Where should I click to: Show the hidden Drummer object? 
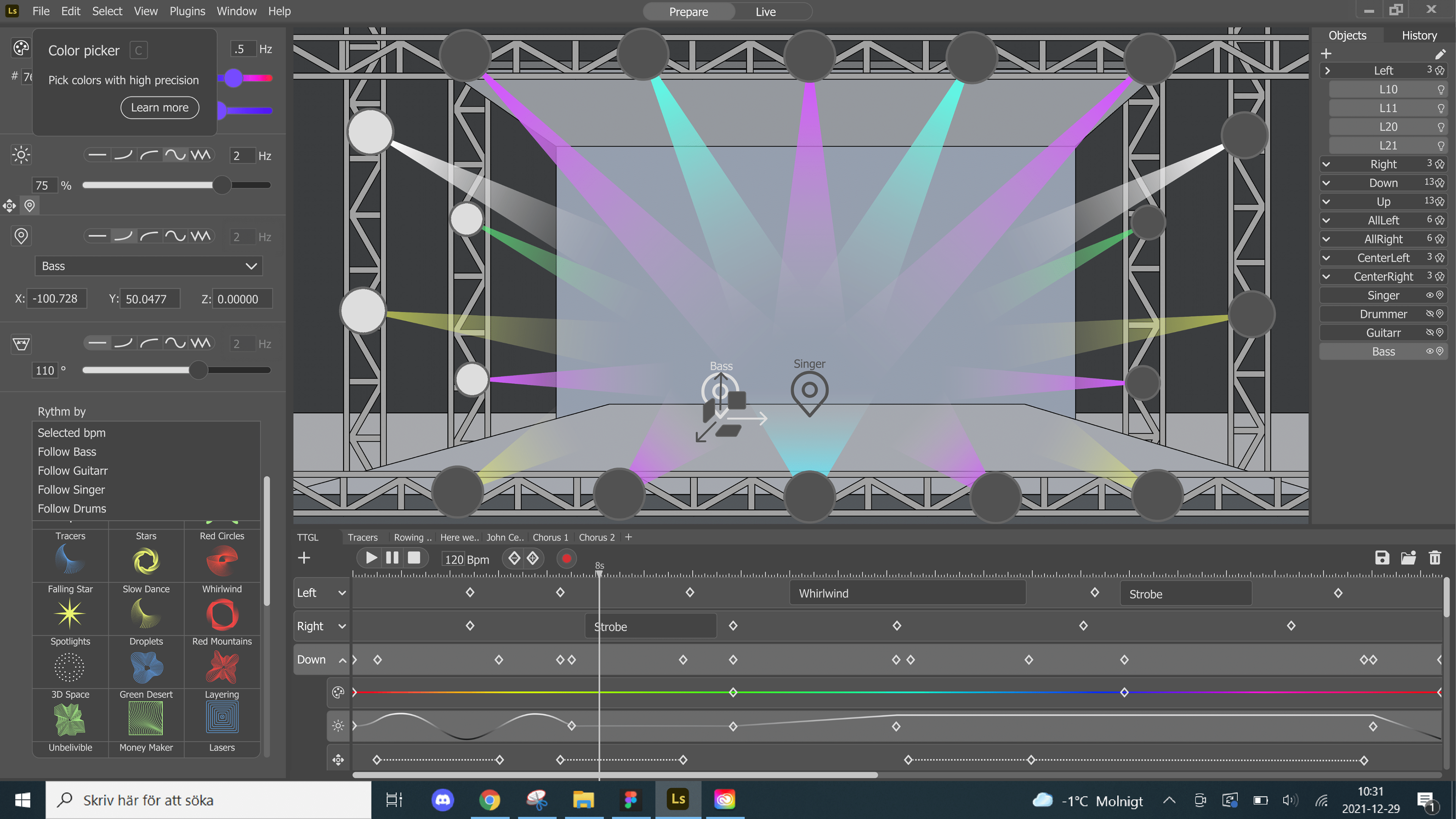(1429, 314)
